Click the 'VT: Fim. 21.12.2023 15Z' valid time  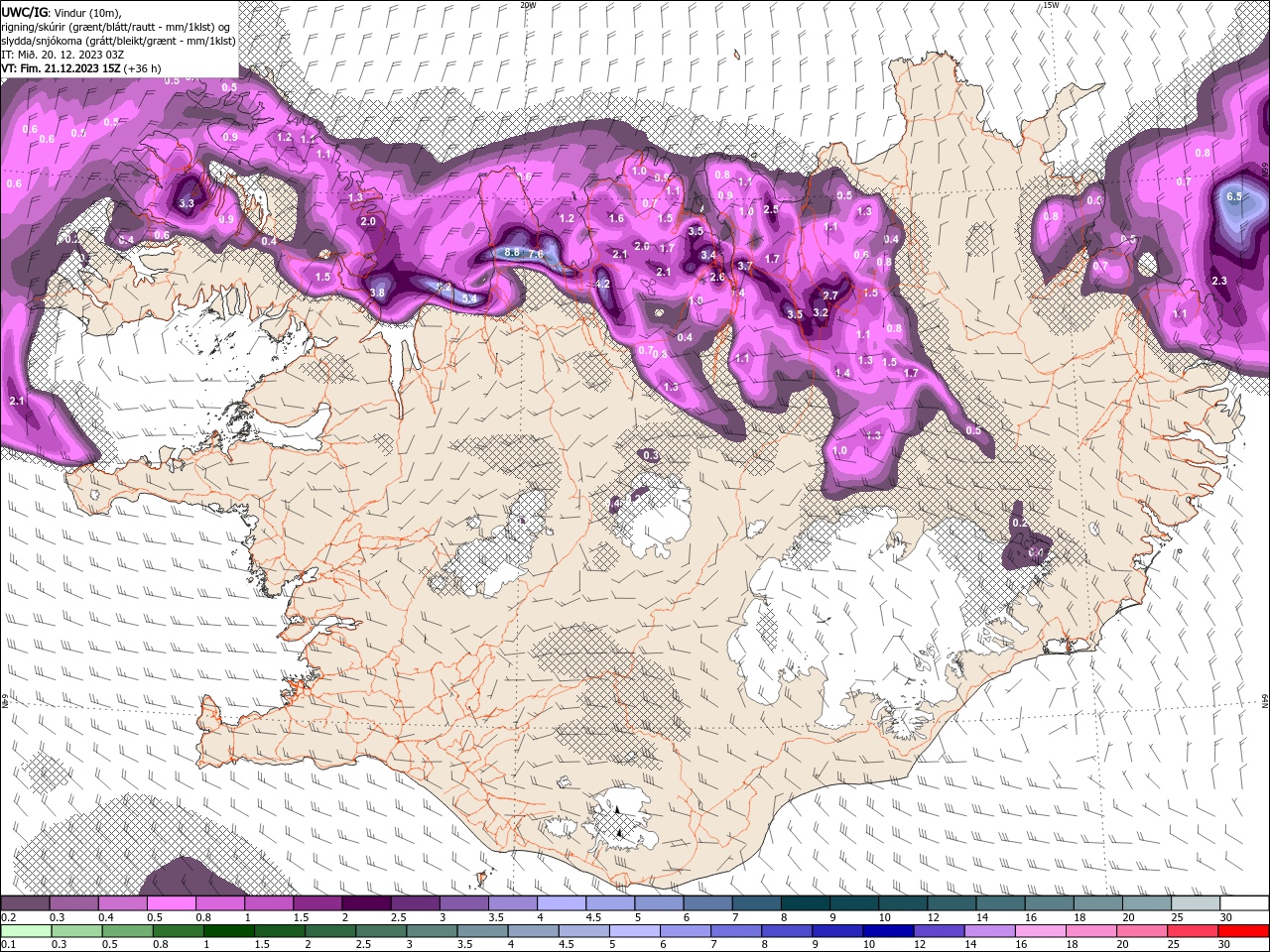[x=61, y=68]
